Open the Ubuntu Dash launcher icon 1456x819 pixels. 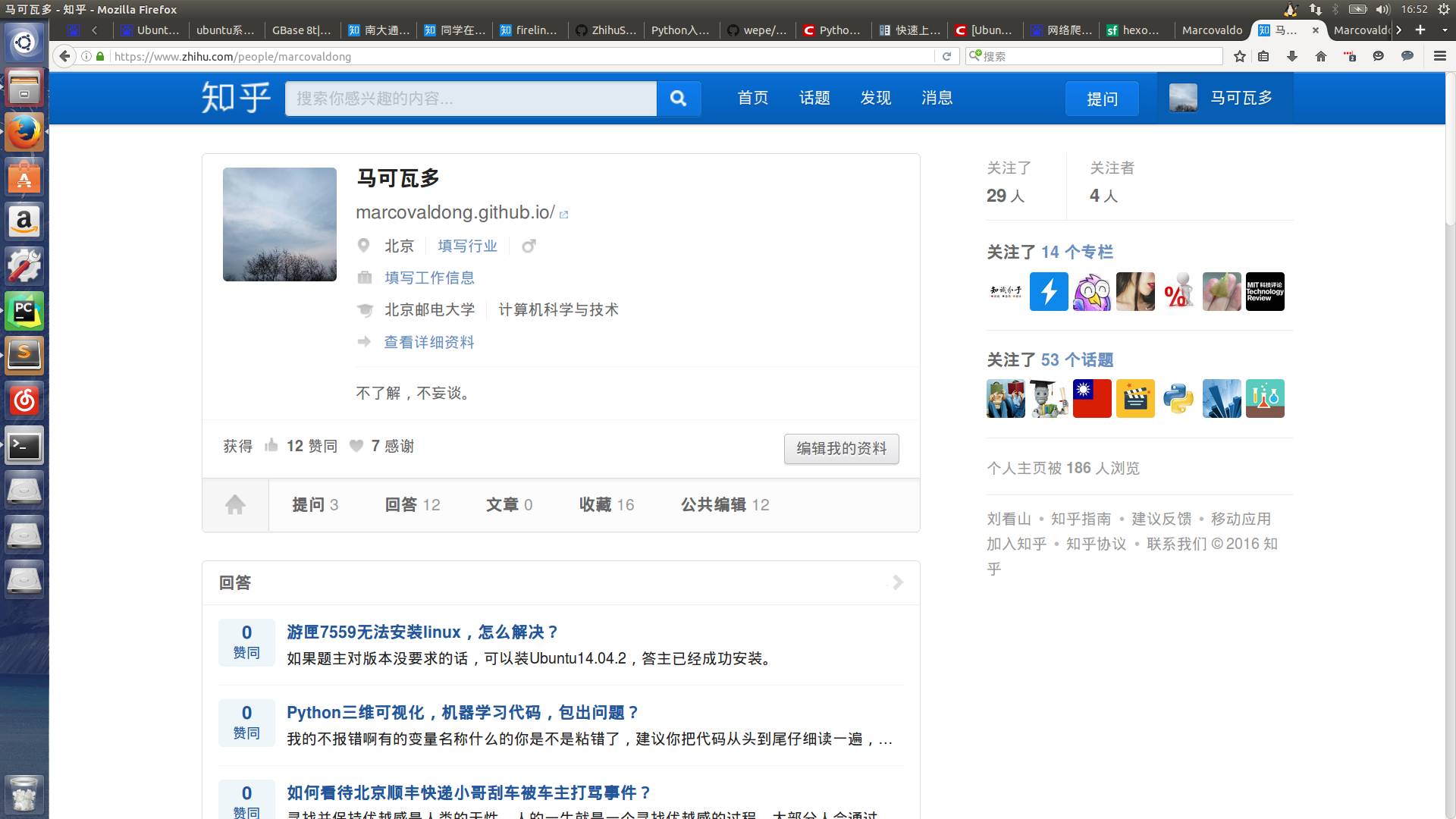click(x=24, y=42)
